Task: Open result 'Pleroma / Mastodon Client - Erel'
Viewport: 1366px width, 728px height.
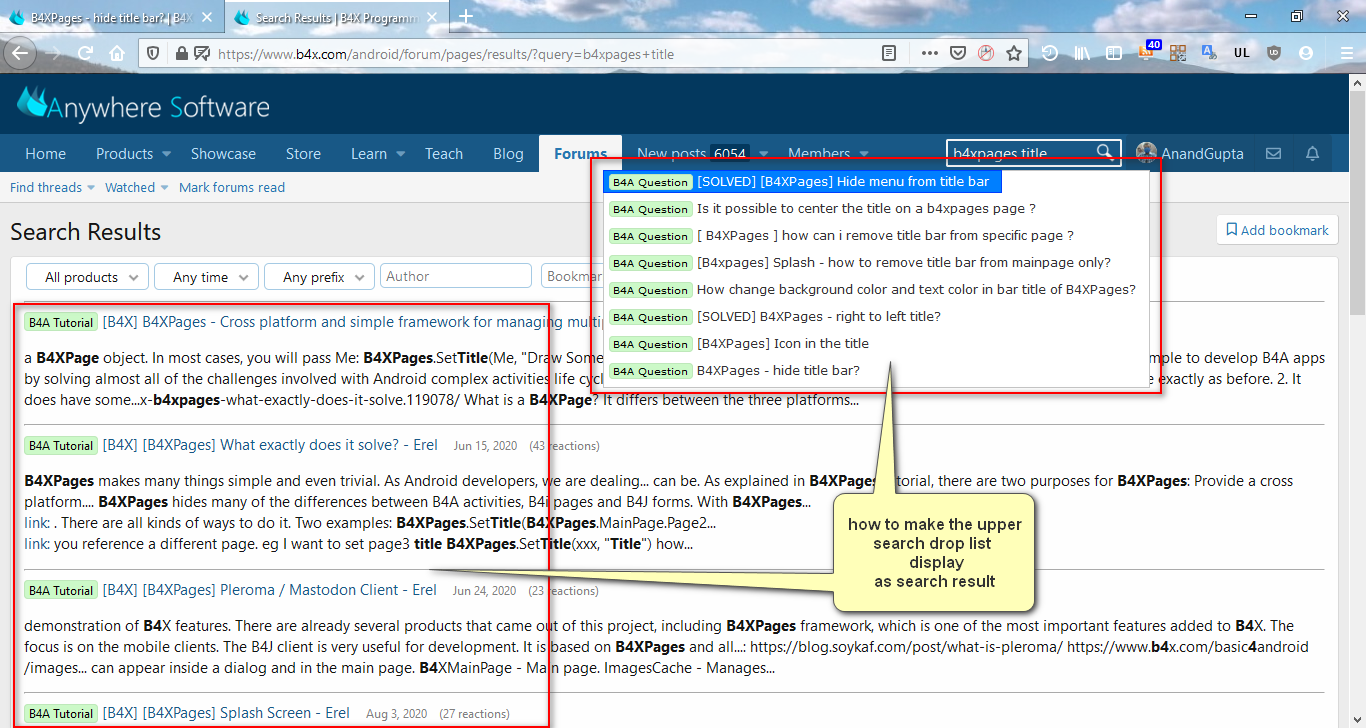Action: (270, 590)
